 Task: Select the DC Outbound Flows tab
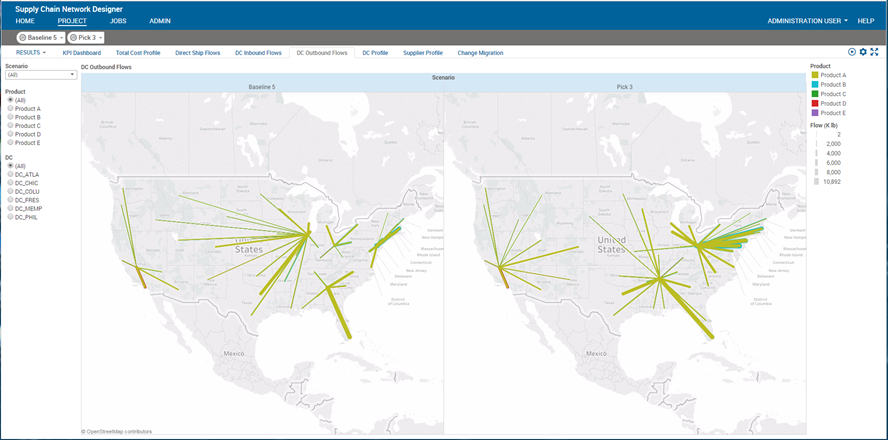click(x=322, y=53)
